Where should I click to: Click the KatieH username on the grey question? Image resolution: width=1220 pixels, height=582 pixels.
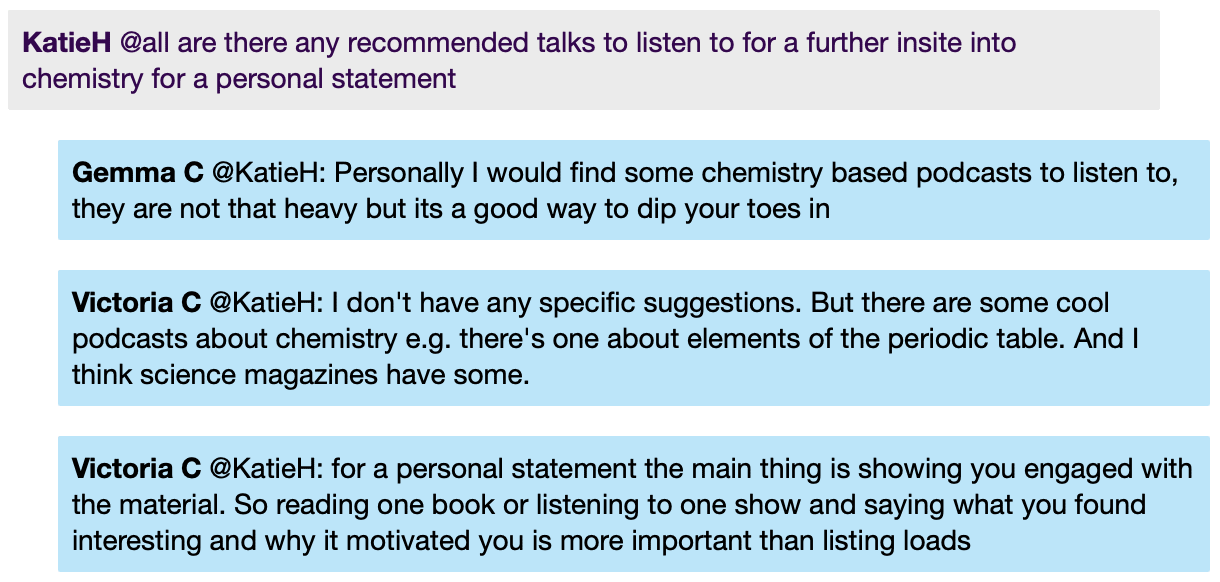tap(67, 43)
